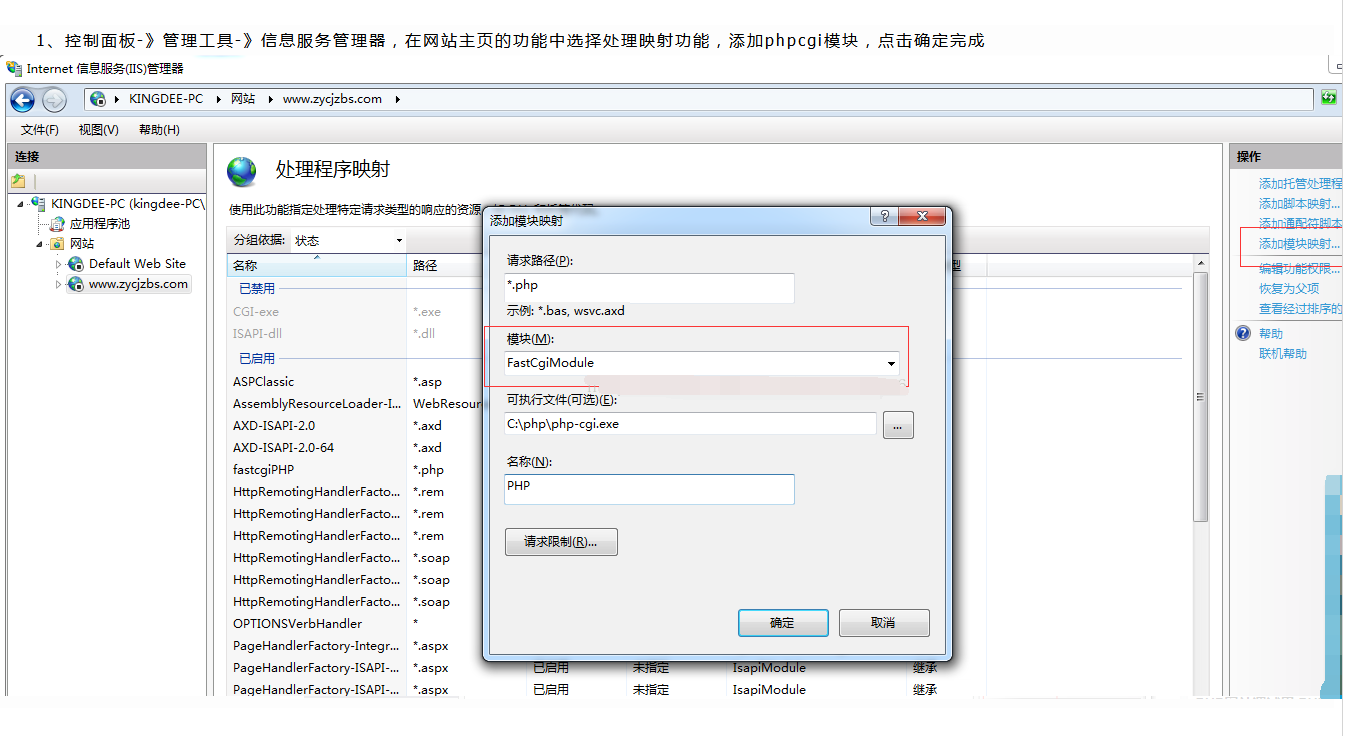Viewport: 1345px width, 736px height.
Task: Click the IIS Manager title bar icon
Action: click(15, 68)
